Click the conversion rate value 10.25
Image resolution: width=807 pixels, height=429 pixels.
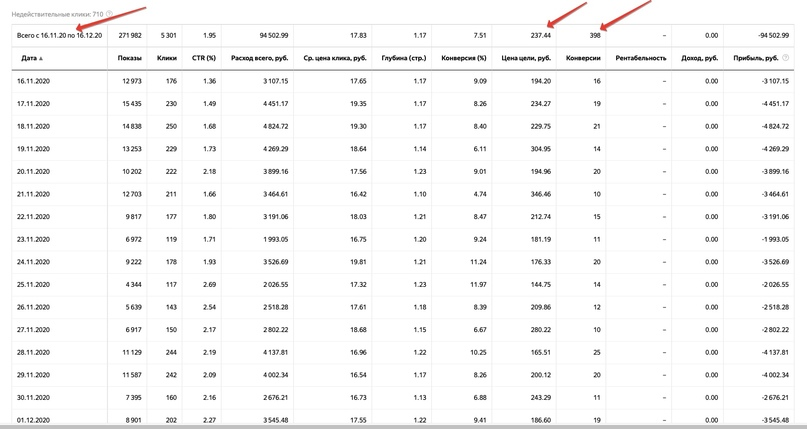[x=478, y=353]
